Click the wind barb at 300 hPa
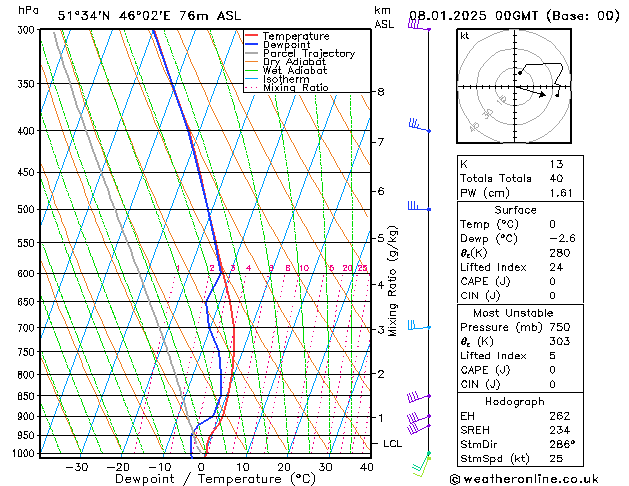629x486 pixels. point(418,26)
